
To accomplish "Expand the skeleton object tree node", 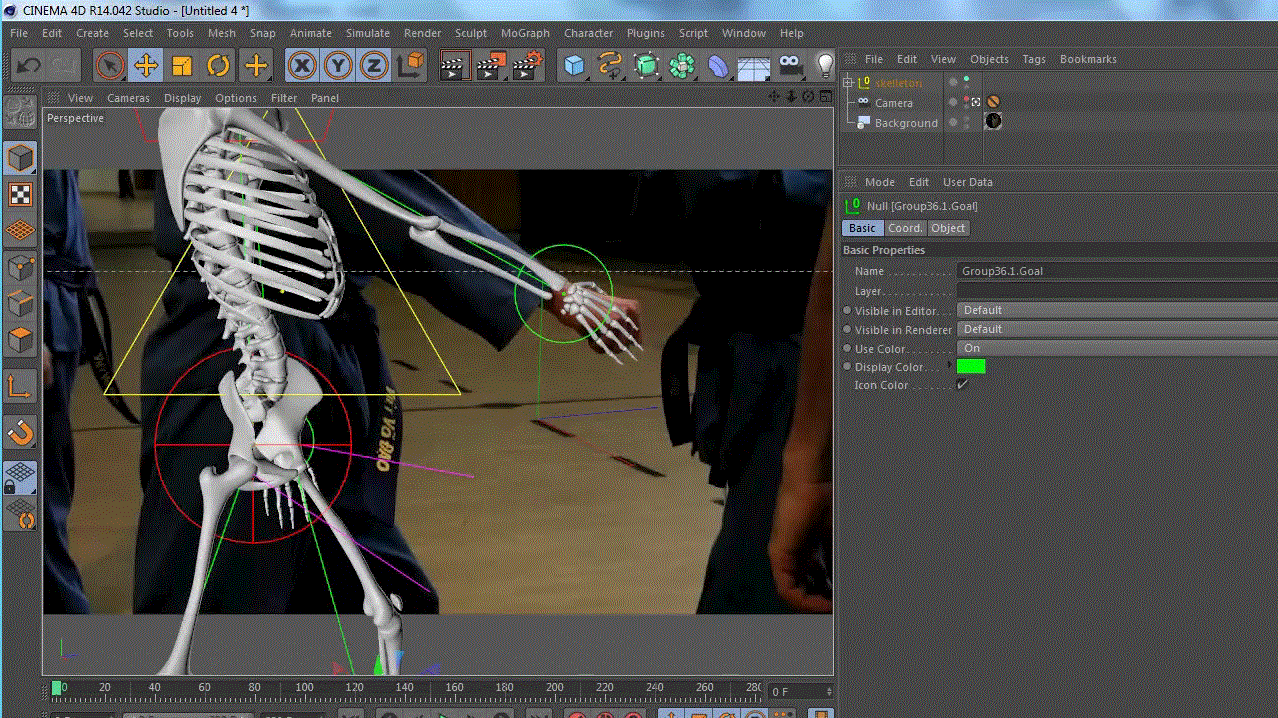I will (x=849, y=82).
